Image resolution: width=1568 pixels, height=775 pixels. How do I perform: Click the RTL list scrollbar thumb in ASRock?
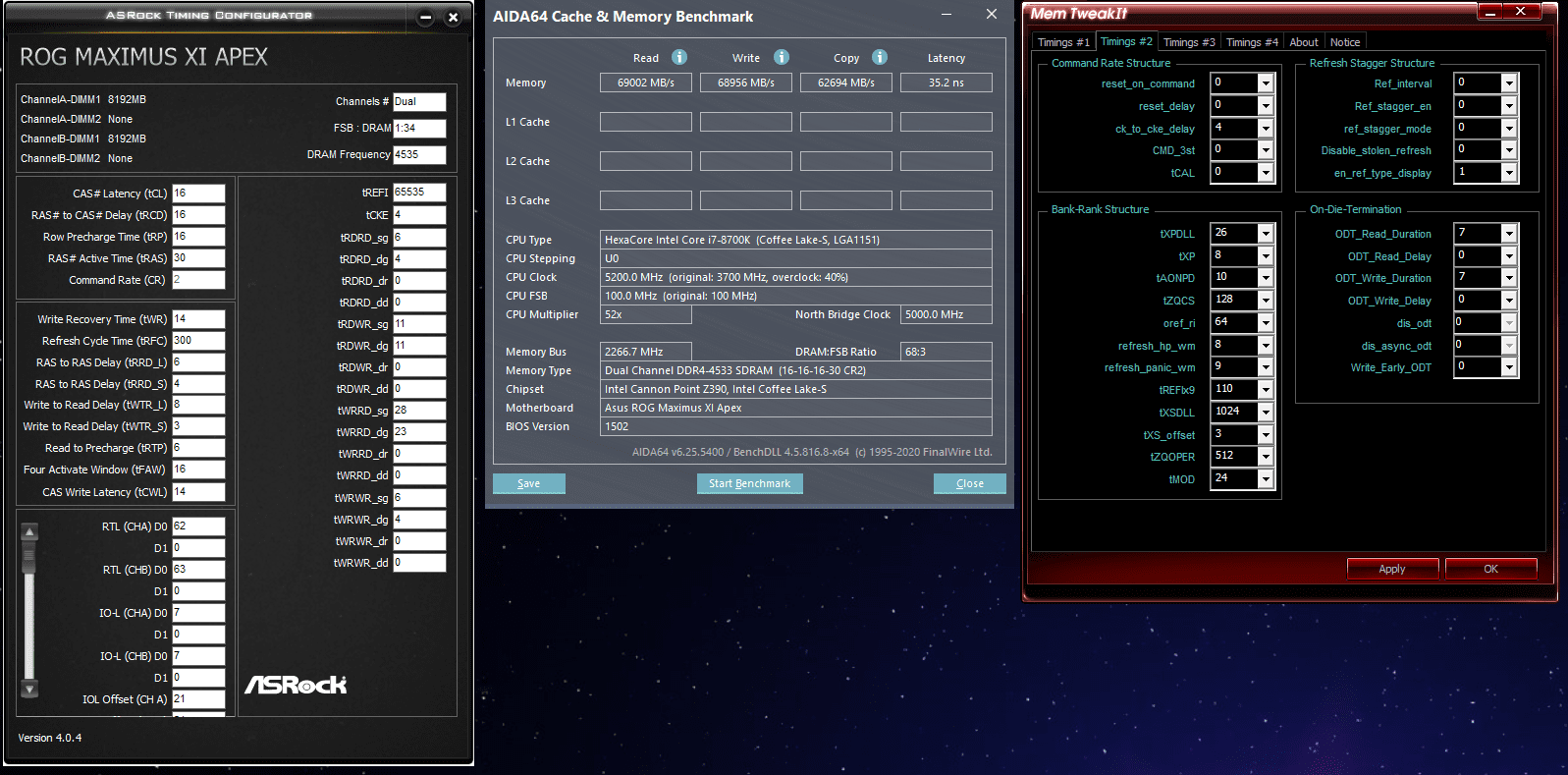pos(29,559)
